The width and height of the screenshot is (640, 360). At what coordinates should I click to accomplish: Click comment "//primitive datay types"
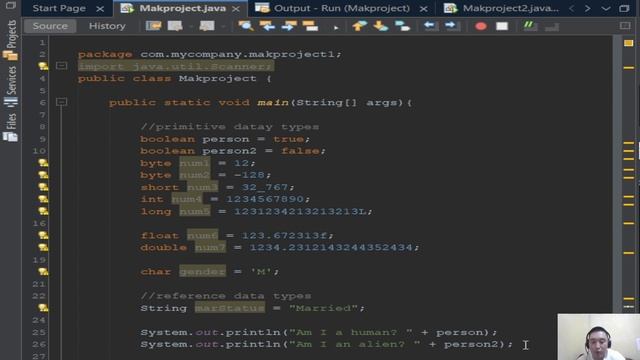(230, 127)
